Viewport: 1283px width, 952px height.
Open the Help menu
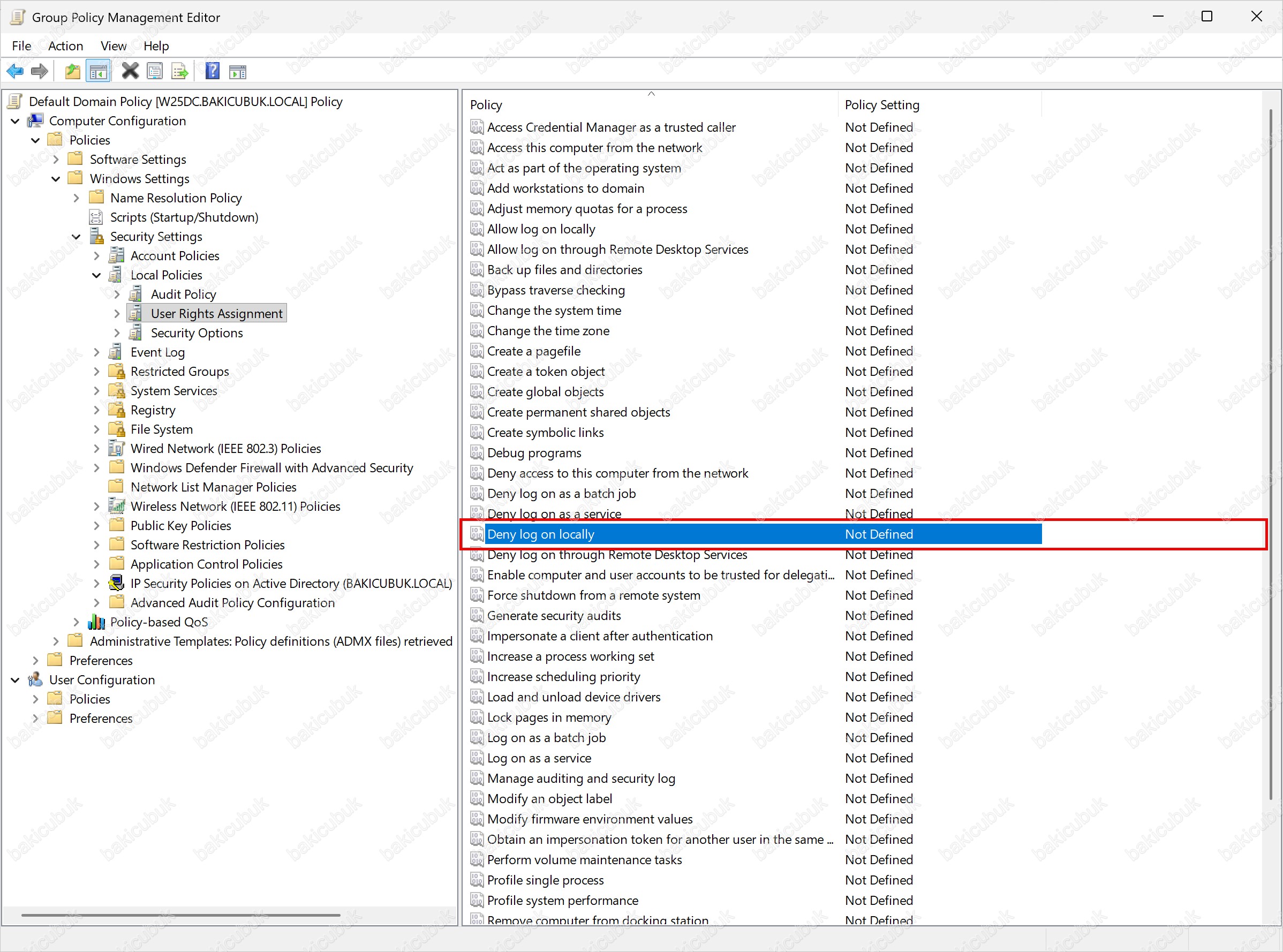156,46
